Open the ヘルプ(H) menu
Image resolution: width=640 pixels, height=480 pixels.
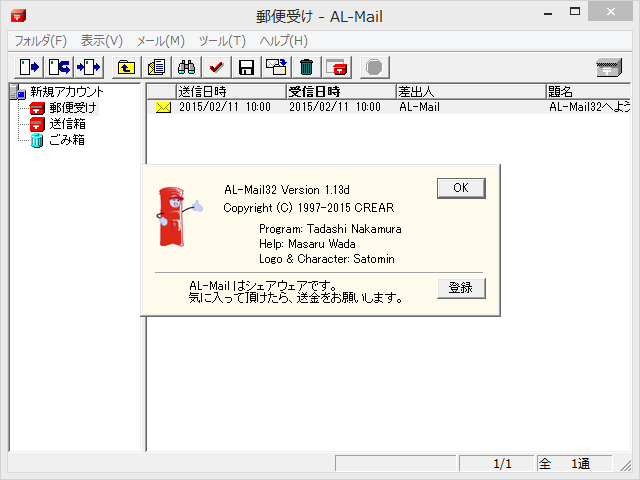pyautogui.click(x=283, y=41)
